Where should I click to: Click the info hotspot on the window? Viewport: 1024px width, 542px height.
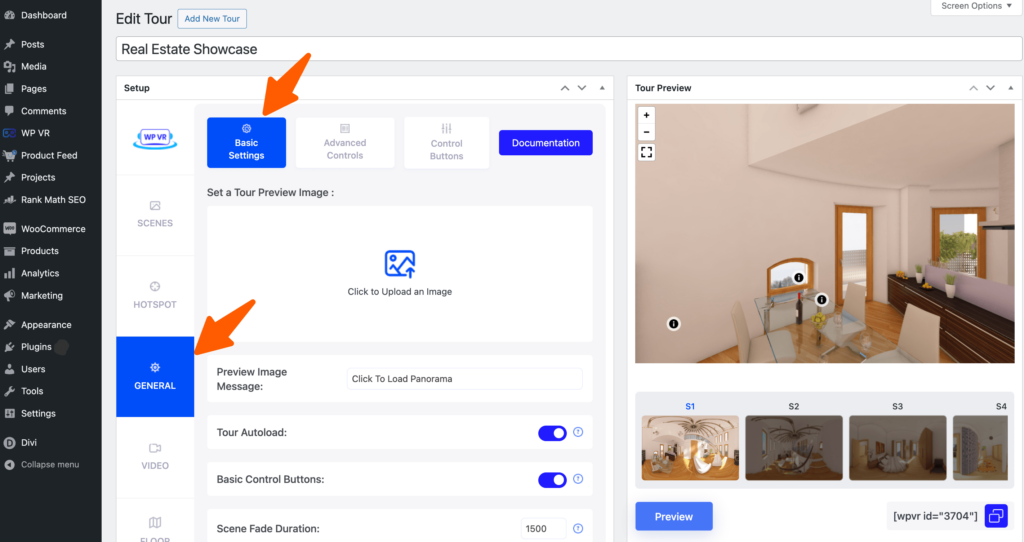798,278
